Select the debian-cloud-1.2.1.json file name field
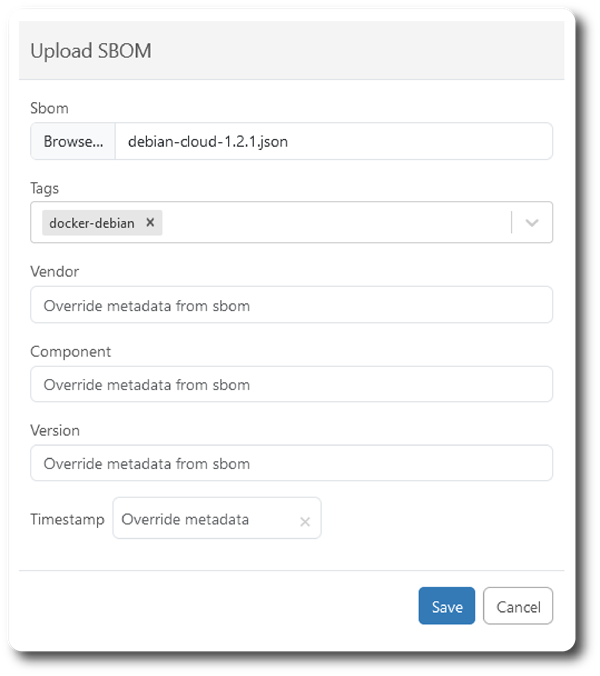Viewport: 600px width, 676px height. coord(334,141)
